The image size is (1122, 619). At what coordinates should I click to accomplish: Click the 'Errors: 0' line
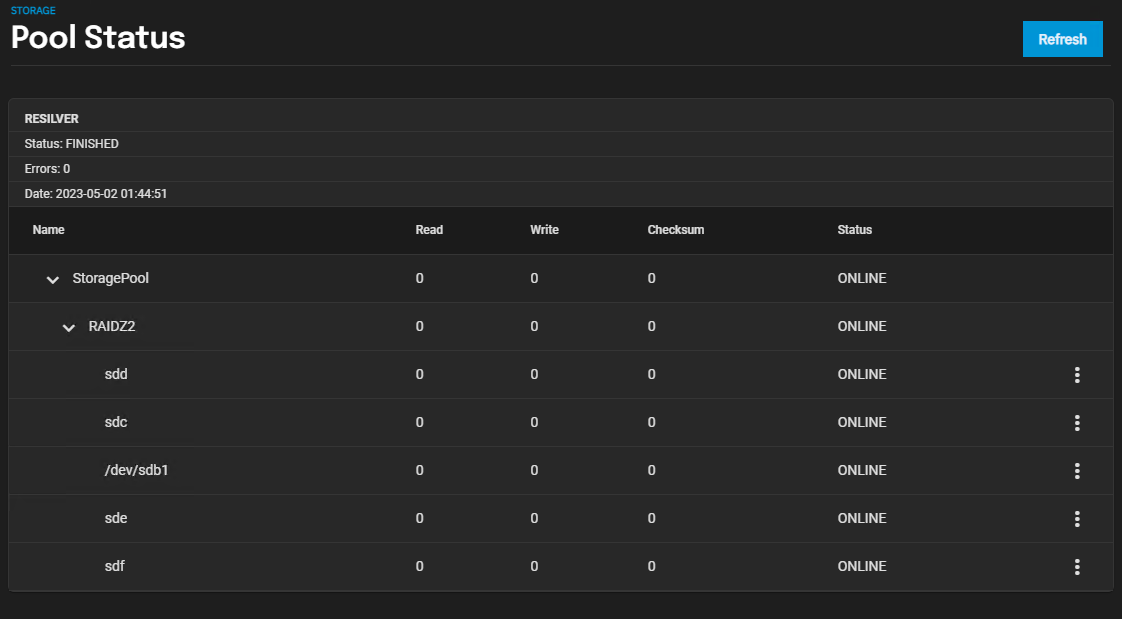47,169
